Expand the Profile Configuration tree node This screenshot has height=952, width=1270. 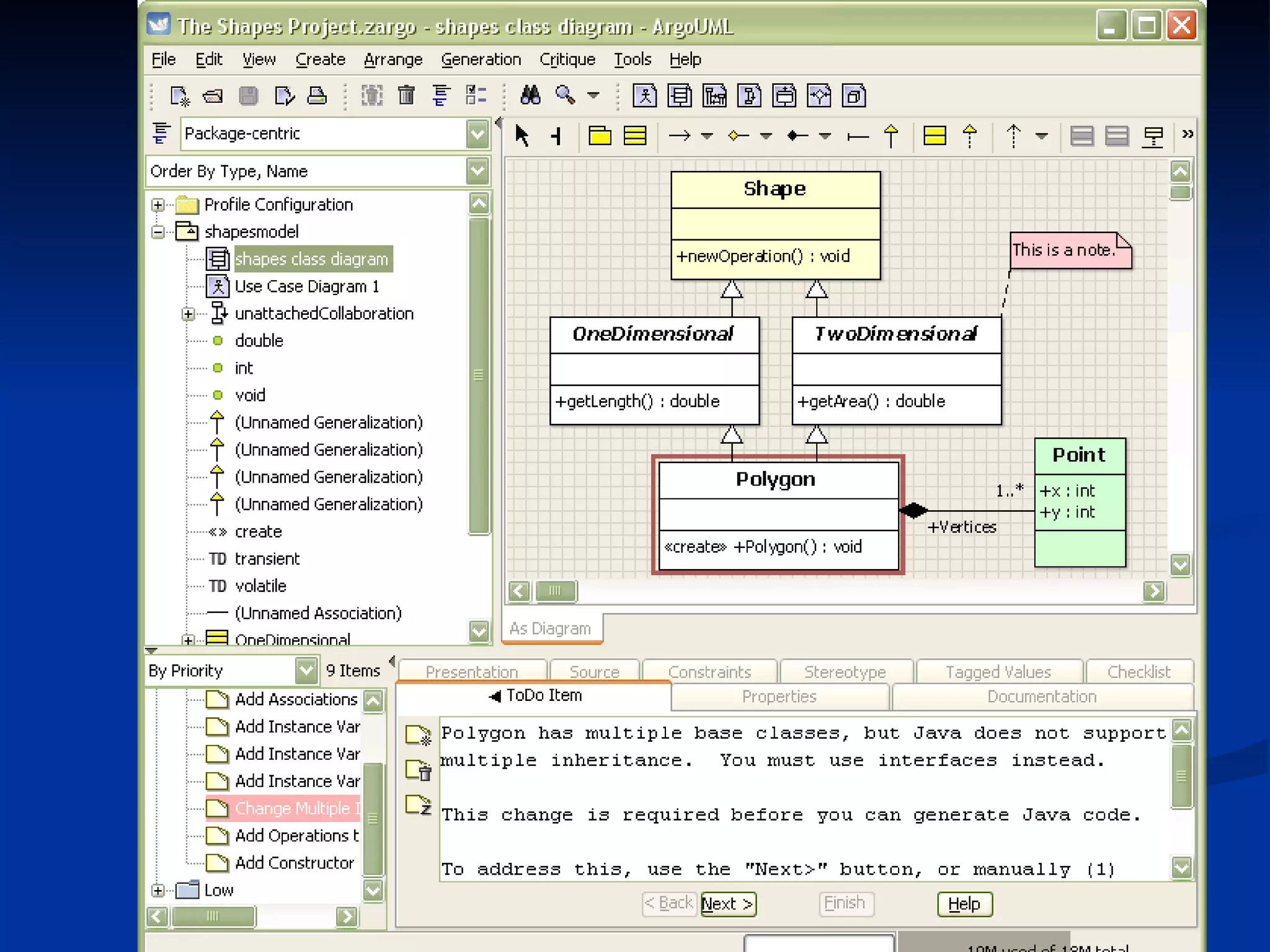158,205
